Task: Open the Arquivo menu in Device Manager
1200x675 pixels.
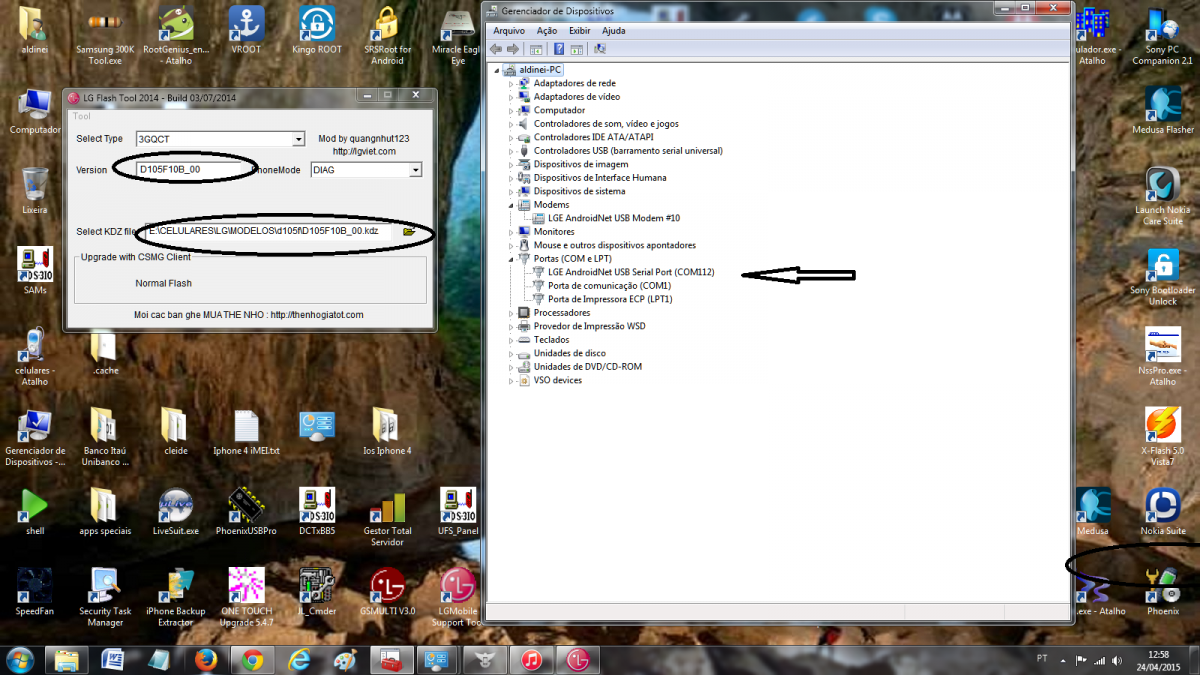Action: [x=509, y=31]
